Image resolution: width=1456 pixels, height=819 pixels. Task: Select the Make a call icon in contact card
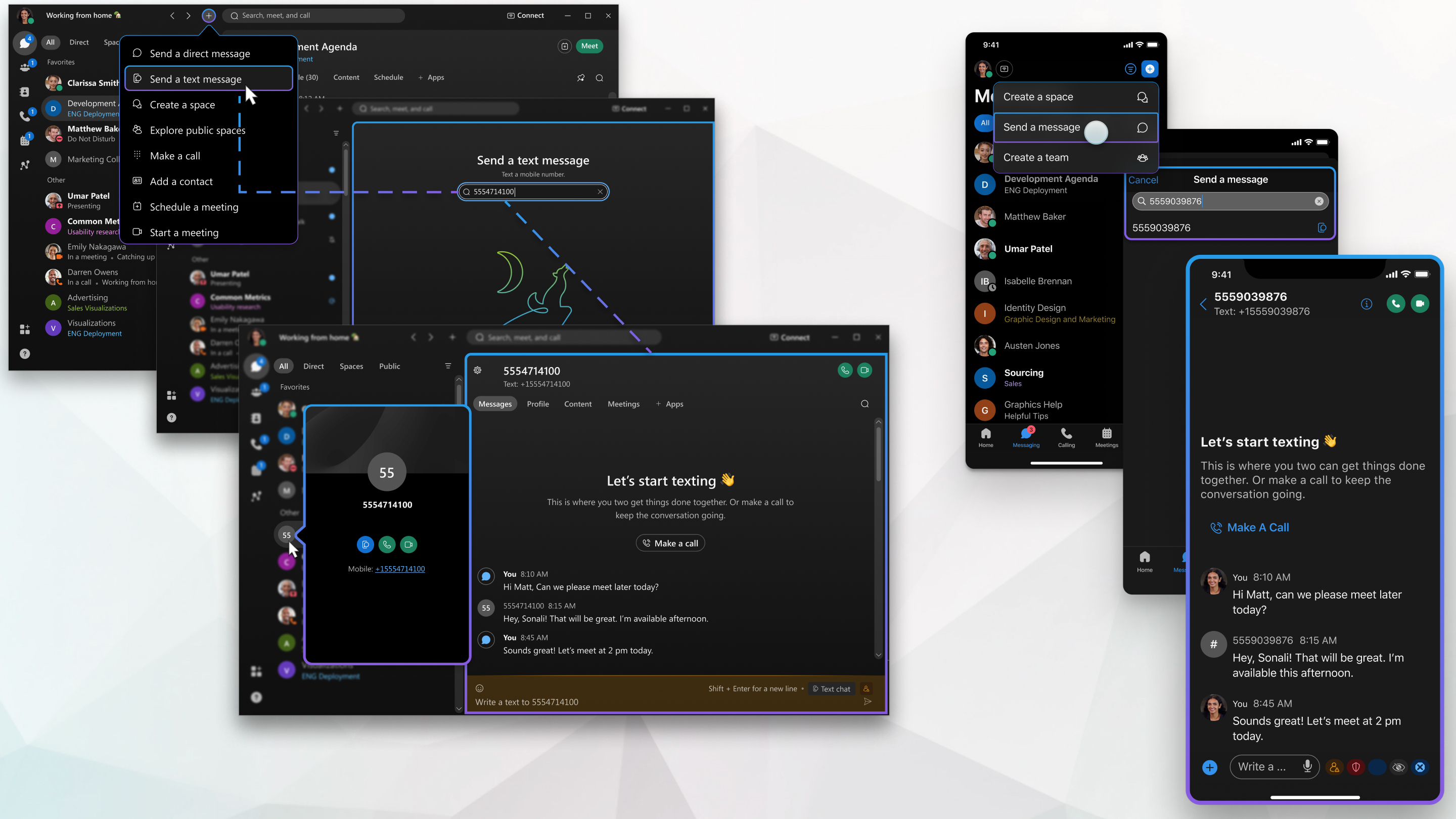click(x=387, y=544)
